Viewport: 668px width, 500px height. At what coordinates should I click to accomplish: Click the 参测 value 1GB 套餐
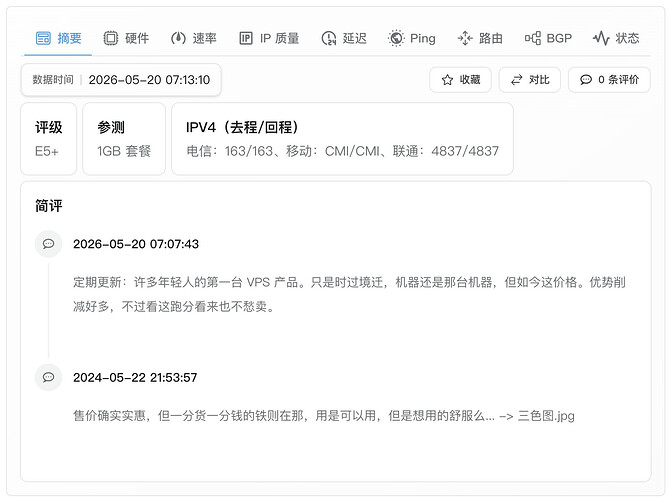124,151
